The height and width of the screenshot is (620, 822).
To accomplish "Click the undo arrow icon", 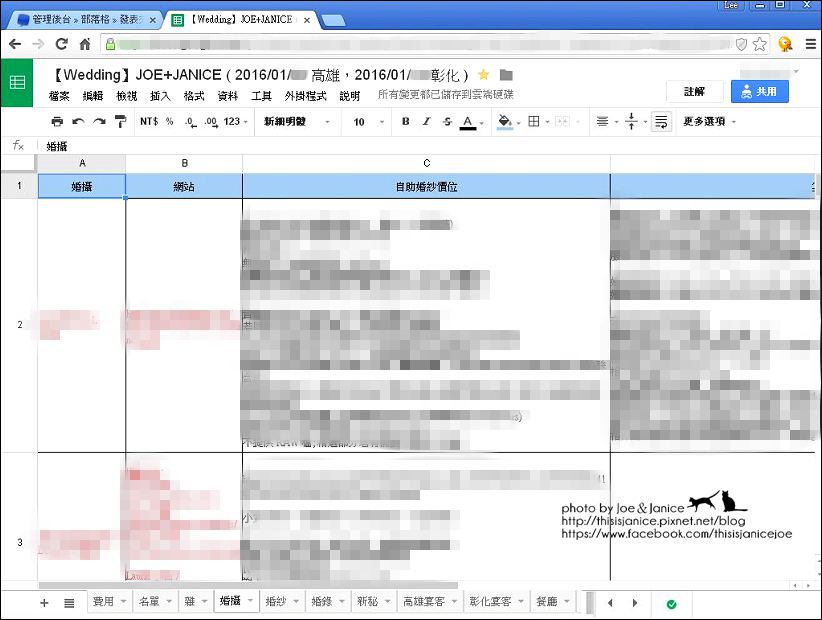I will tap(78, 122).
